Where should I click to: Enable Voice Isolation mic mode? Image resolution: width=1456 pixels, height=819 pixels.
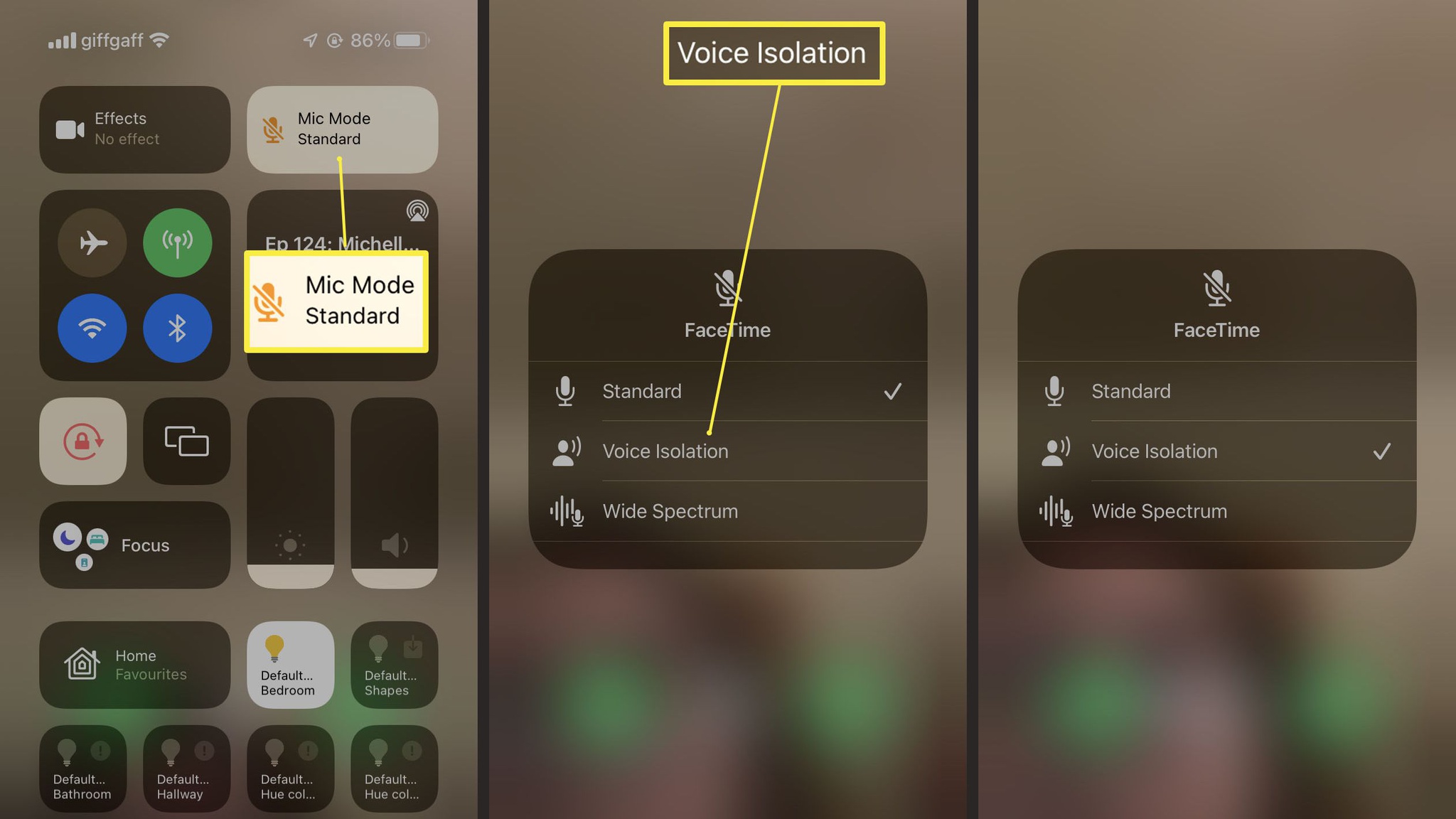pyautogui.click(x=727, y=450)
